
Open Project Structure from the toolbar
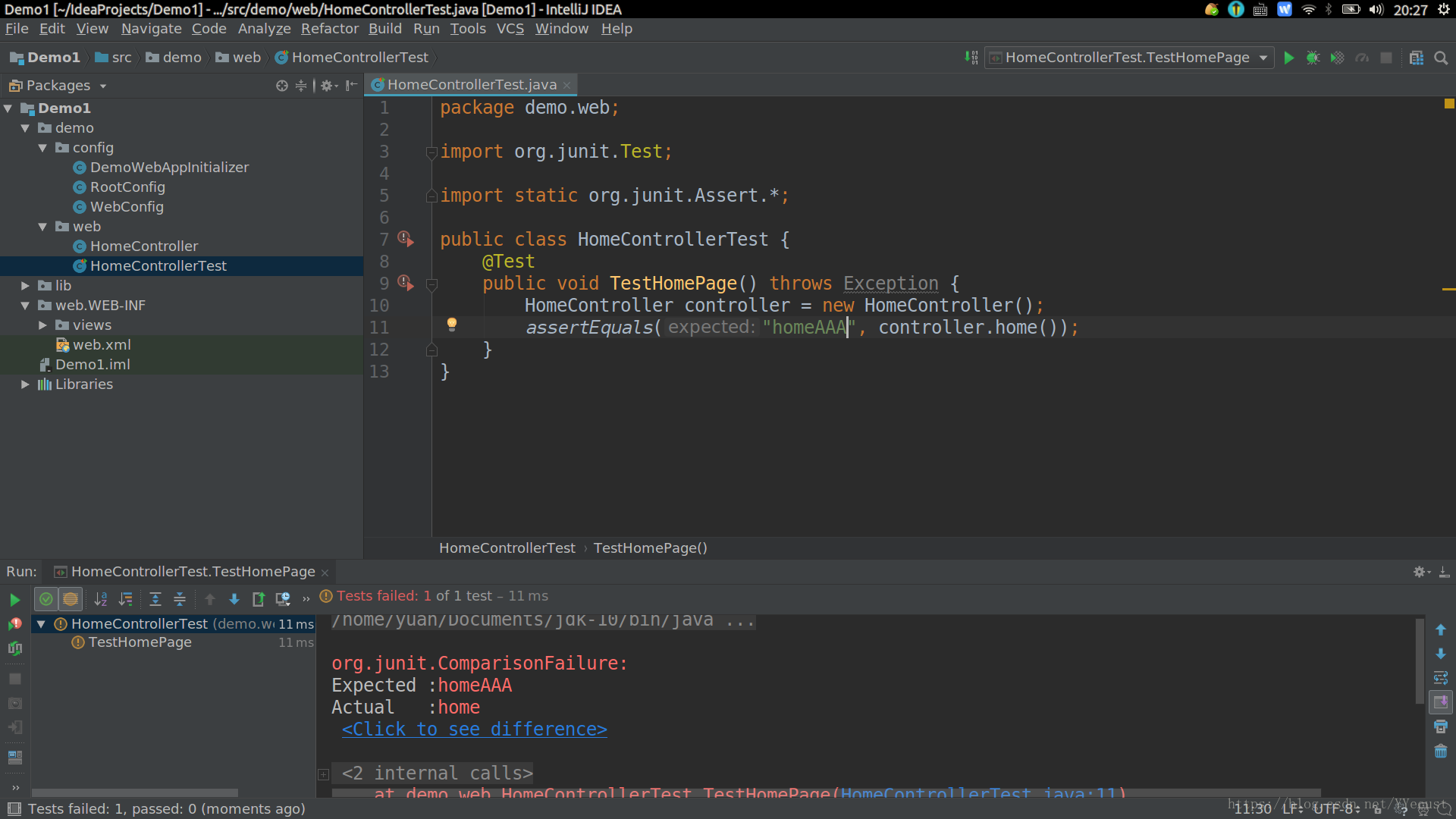1416,58
